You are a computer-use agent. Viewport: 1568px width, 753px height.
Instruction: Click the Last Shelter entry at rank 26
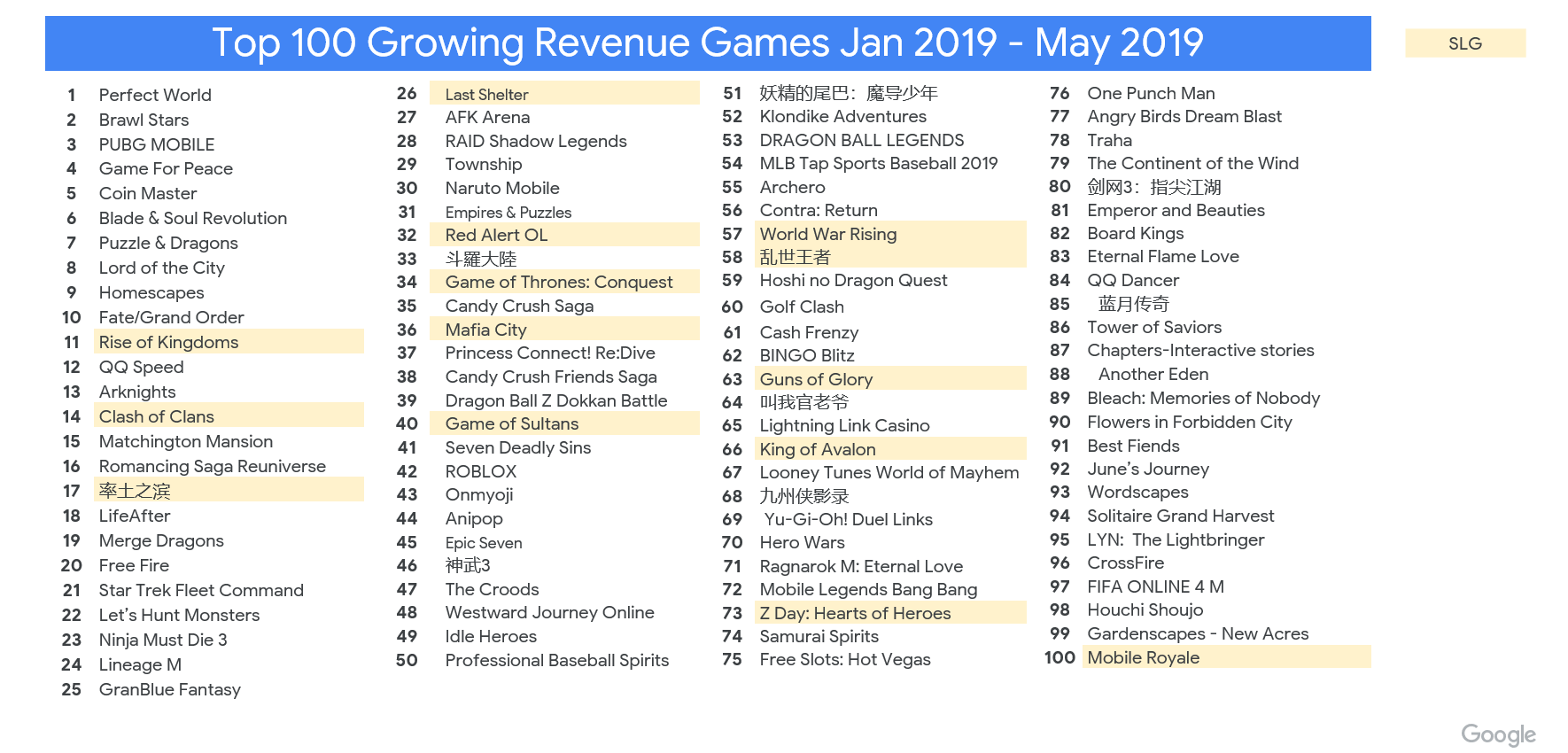(486, 94)
